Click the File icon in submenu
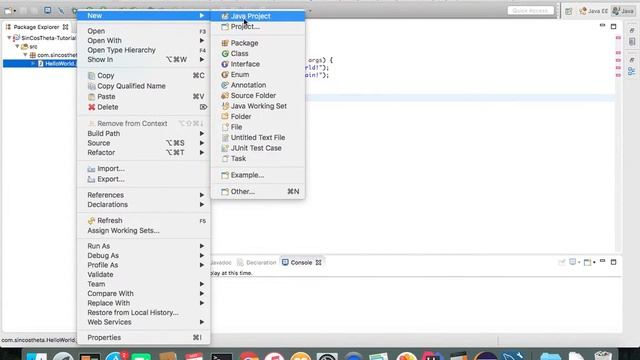640x360 pixels. click(225, 127)
